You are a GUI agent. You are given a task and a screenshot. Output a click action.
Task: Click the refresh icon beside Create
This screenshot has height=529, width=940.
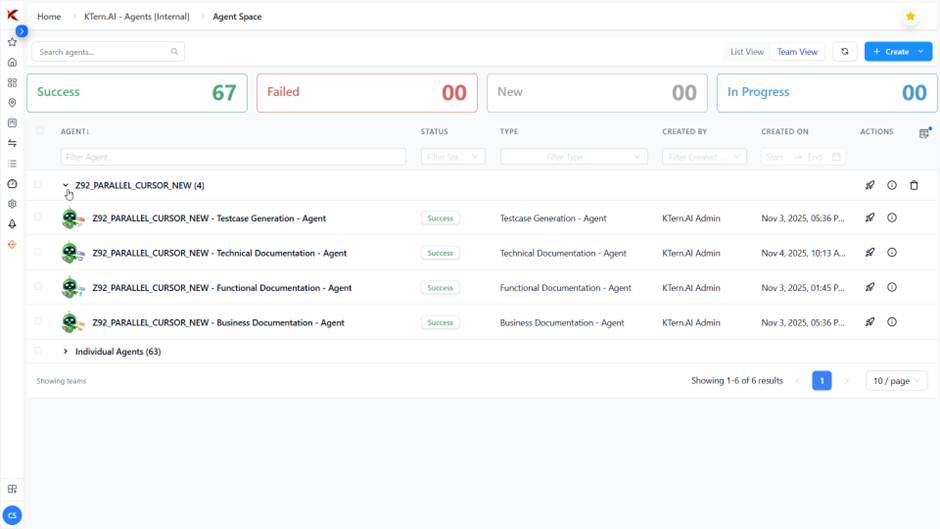(845, 52)
